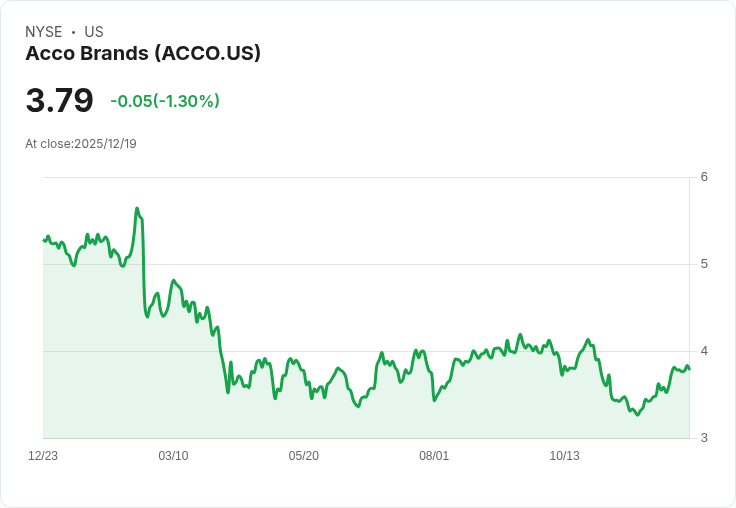The width and height of the screenshot is (736, 508).
Task: Click the At close:2025/12/19 timestamp
Action: click(81, 144)
